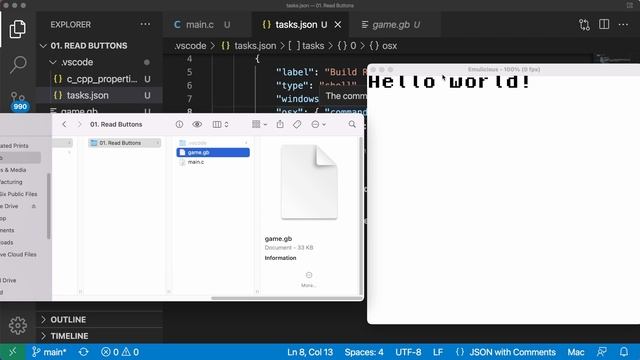
Task: Click the Share icon in Finder toolbar
Action: tap(280, 124)
